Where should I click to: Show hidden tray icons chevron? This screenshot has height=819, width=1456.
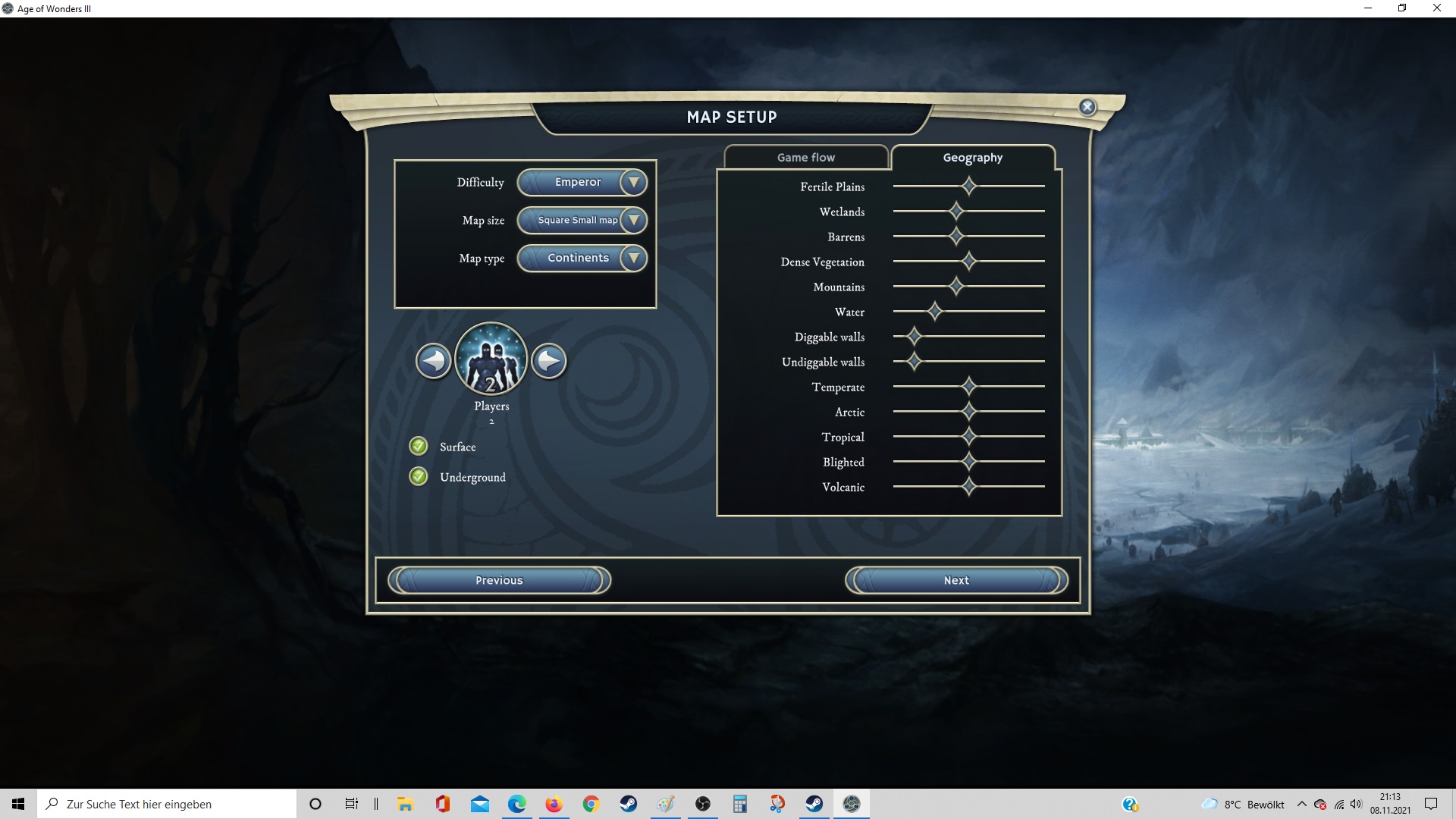click(1302, 804)
